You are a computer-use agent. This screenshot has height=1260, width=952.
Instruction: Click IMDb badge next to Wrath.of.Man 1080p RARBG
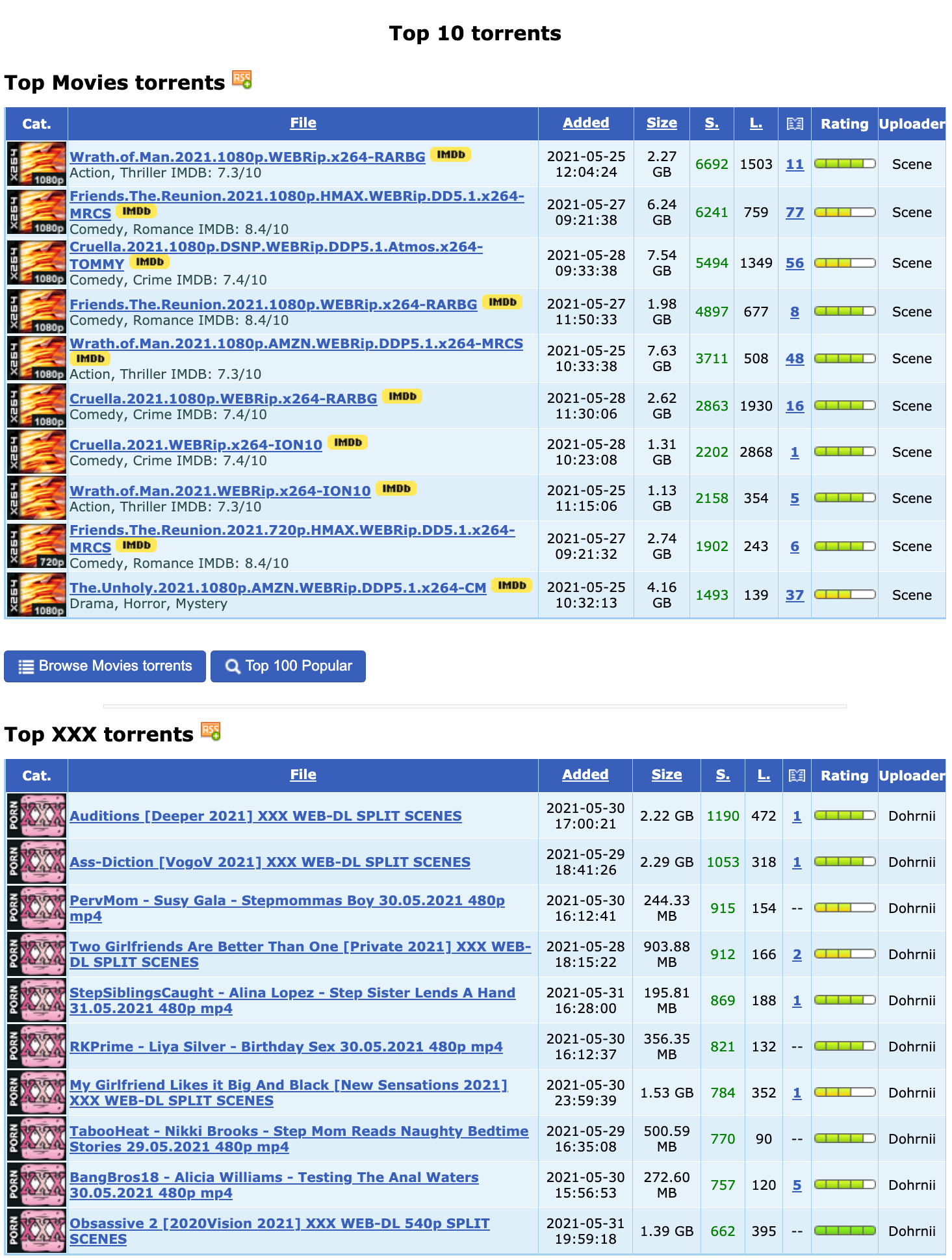(450, 155)
